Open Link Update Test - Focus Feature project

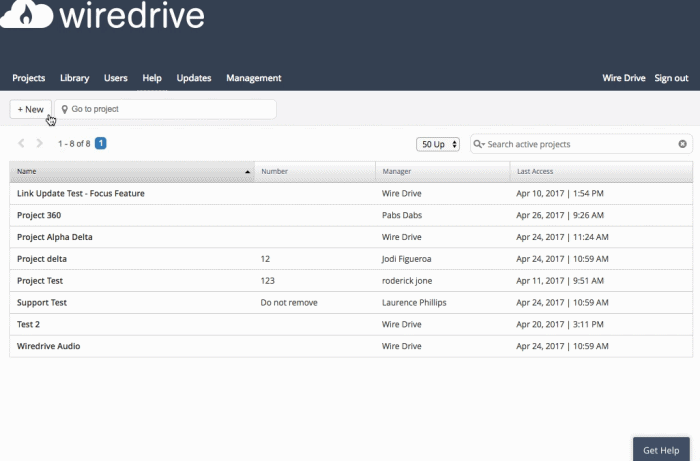click(81, 193)
